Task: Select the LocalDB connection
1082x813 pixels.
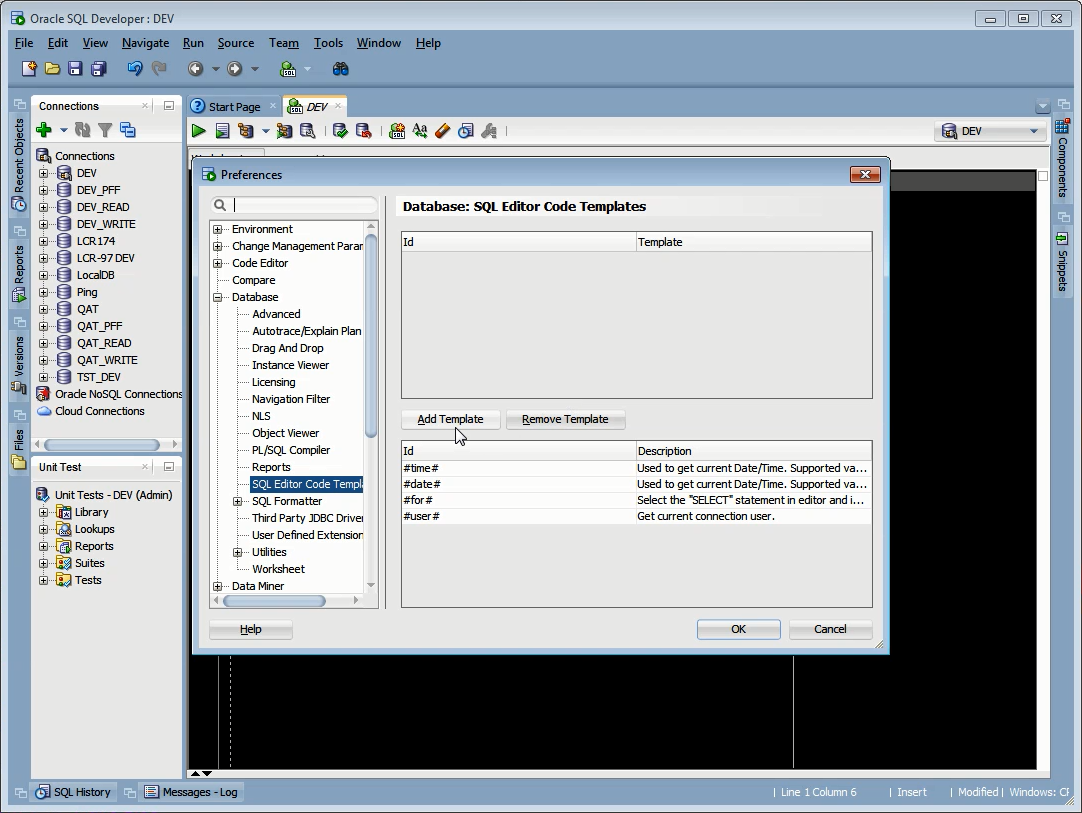Action: coord(95,275)
